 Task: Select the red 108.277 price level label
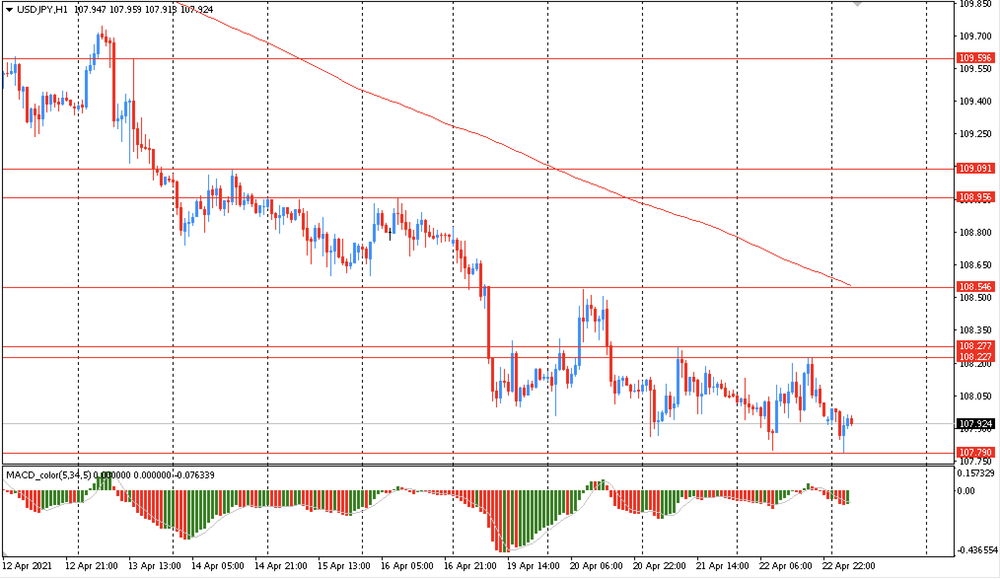pyautogui.click(x=976, y=346)
